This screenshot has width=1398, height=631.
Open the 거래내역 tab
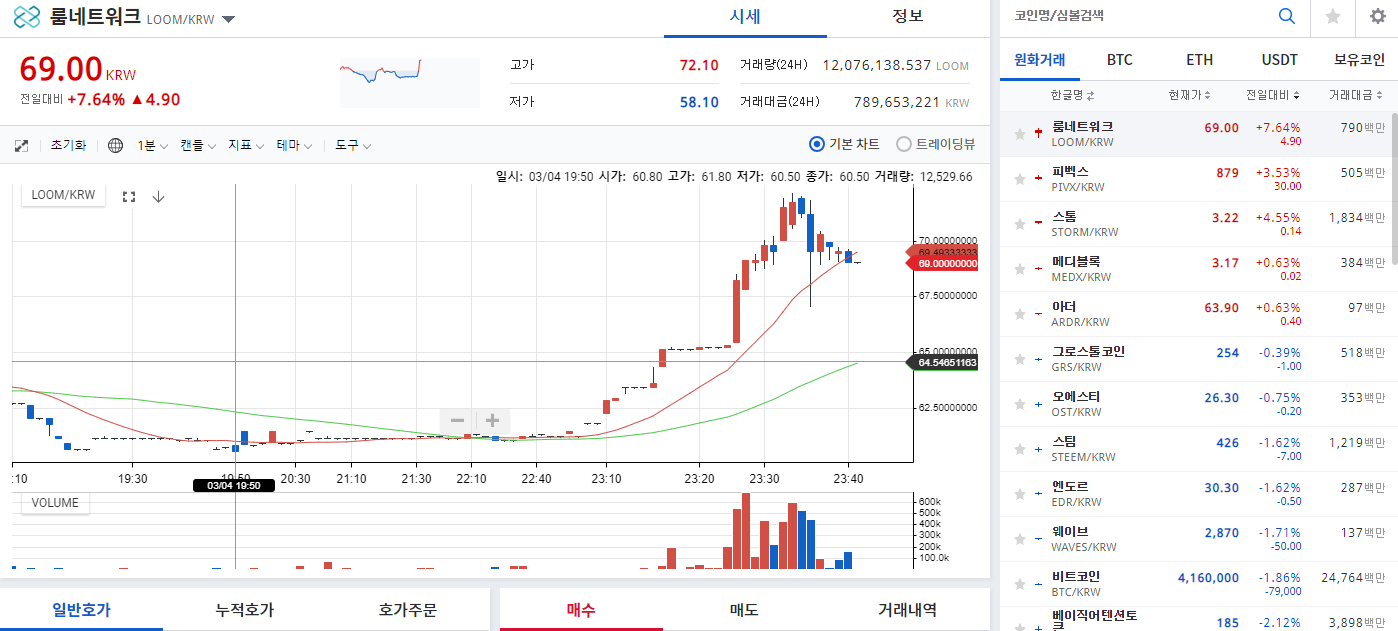(907, 609)
